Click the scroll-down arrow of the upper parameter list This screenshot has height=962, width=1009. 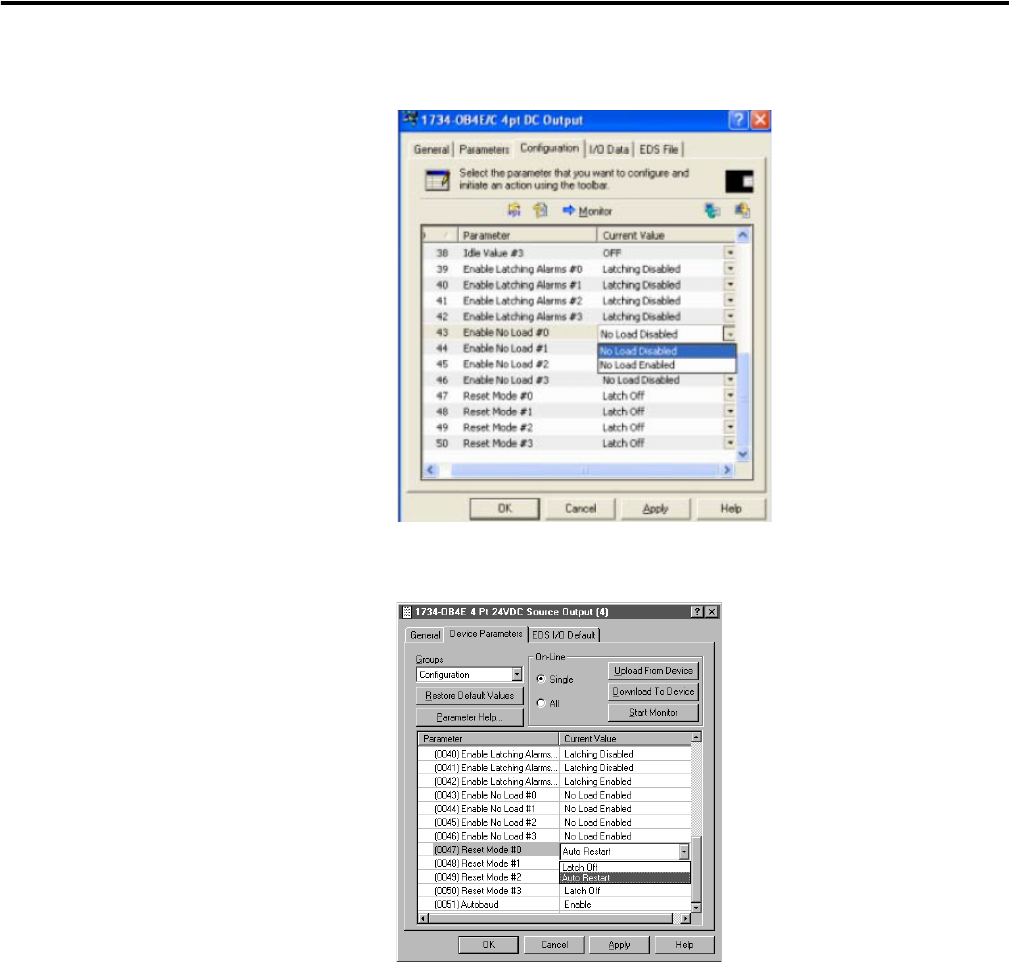(743, 454)
